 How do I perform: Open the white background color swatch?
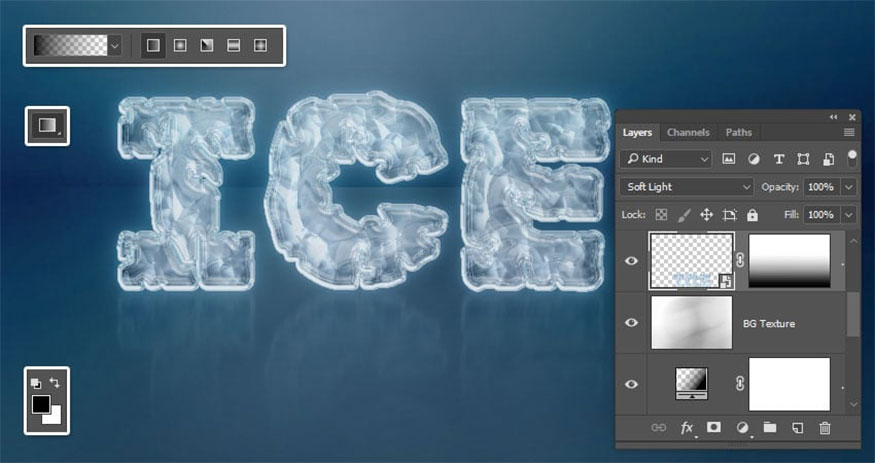(54, 417)
